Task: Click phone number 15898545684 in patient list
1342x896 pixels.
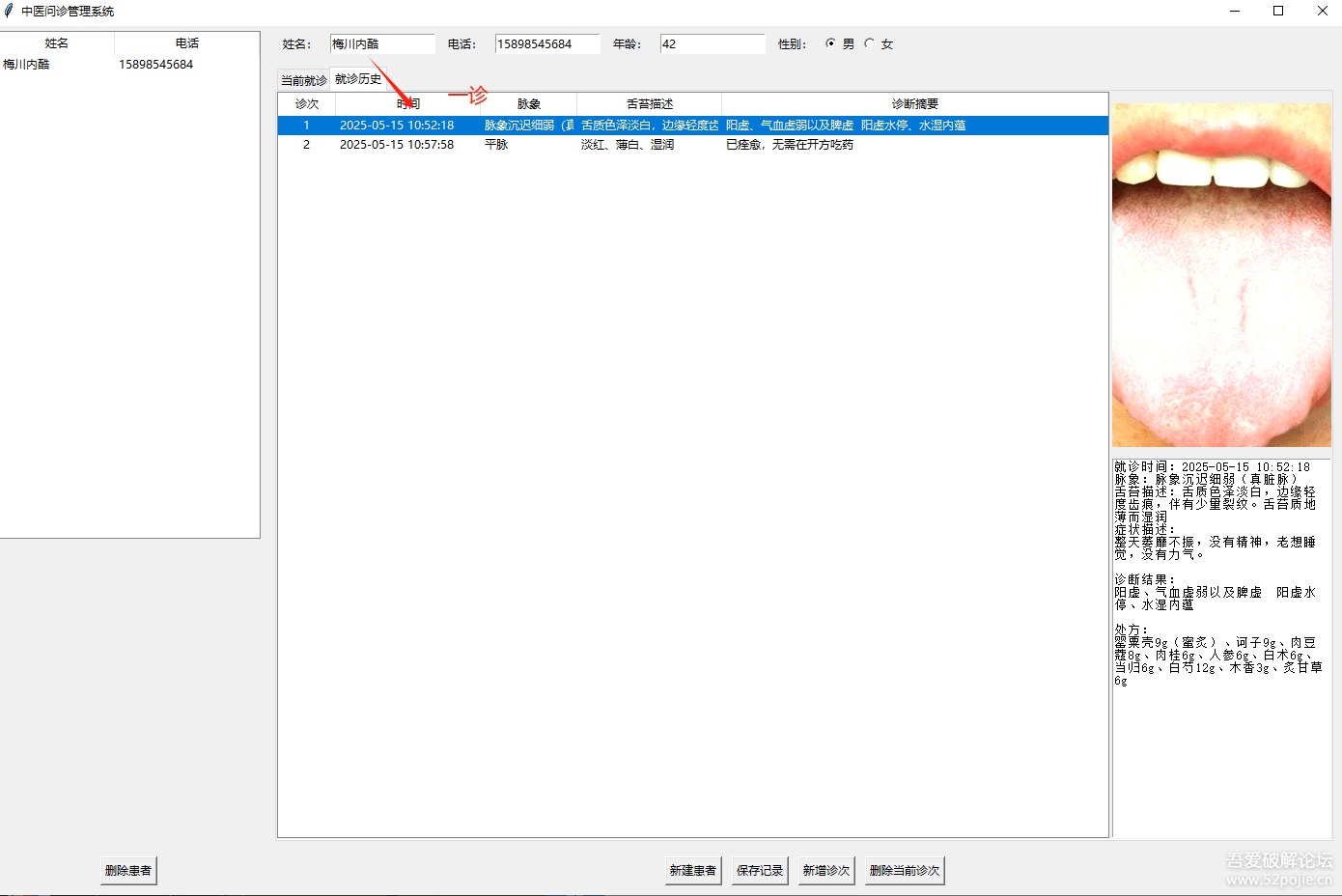Action: pyautogui.click(x=156, y=65)
